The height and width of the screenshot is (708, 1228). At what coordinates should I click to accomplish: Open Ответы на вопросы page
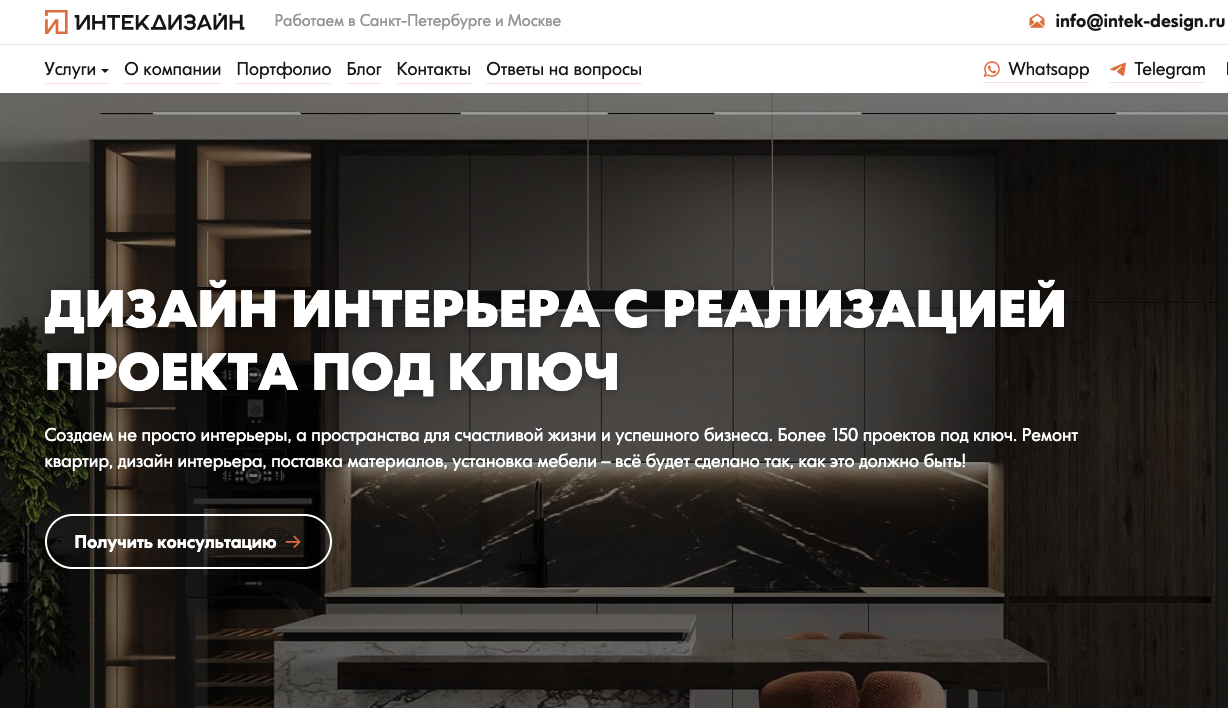pyautogui.click(x=564, y=69)
